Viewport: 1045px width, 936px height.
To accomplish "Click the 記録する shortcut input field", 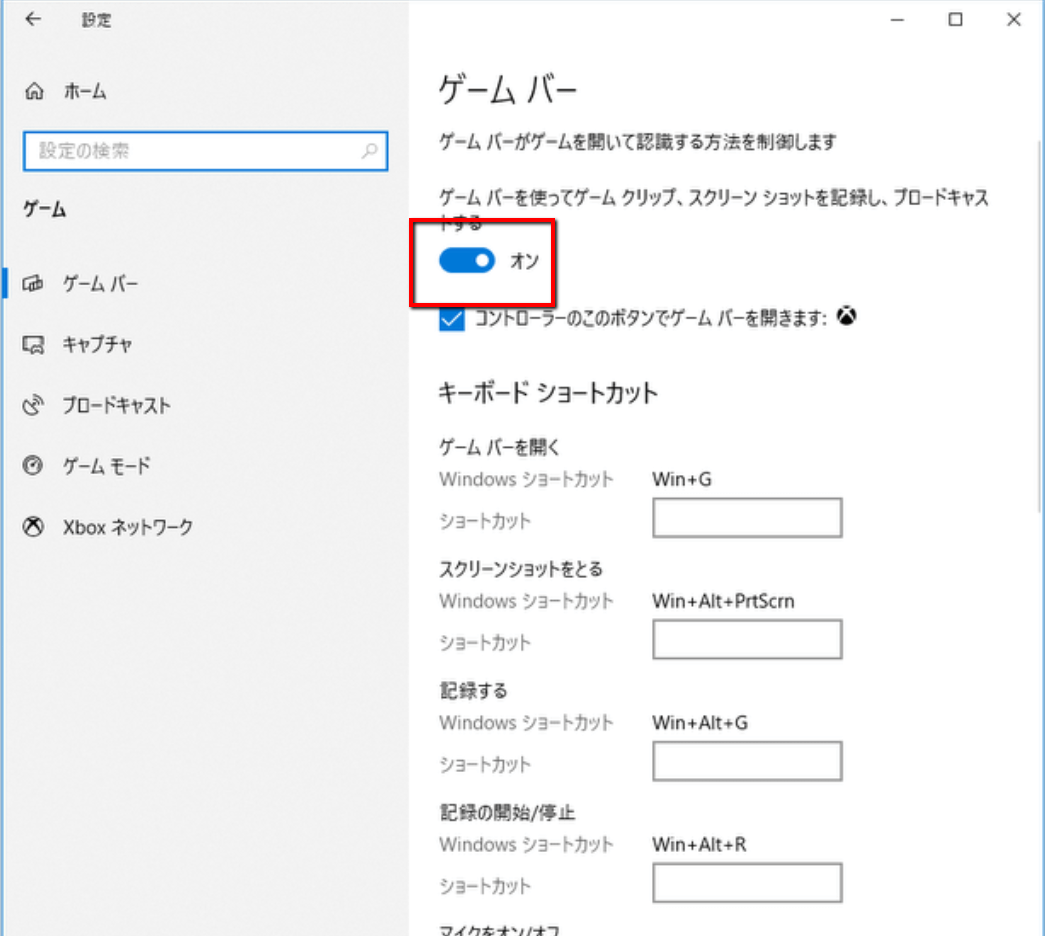I will 746,761.
